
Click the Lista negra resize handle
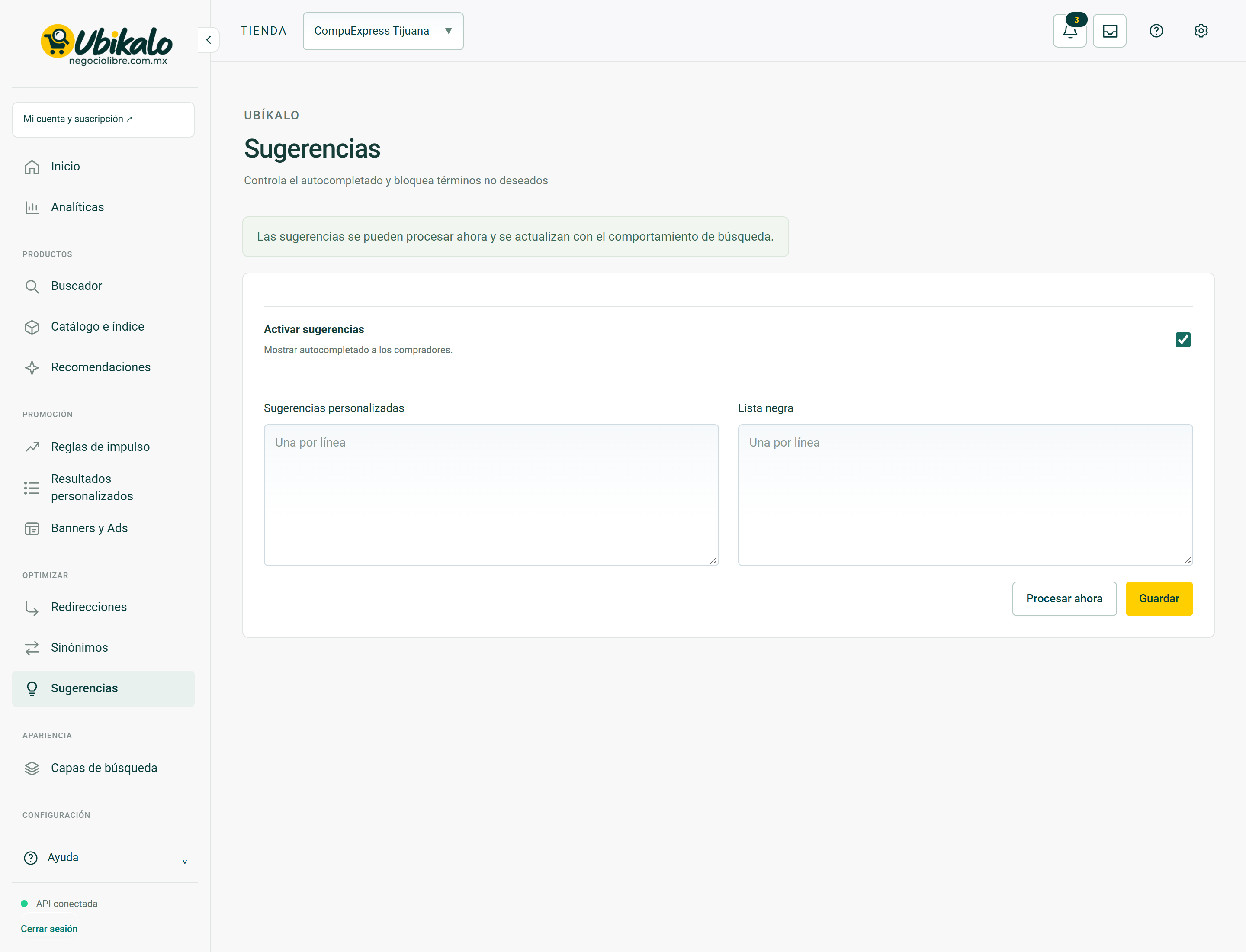point(1187,560)
